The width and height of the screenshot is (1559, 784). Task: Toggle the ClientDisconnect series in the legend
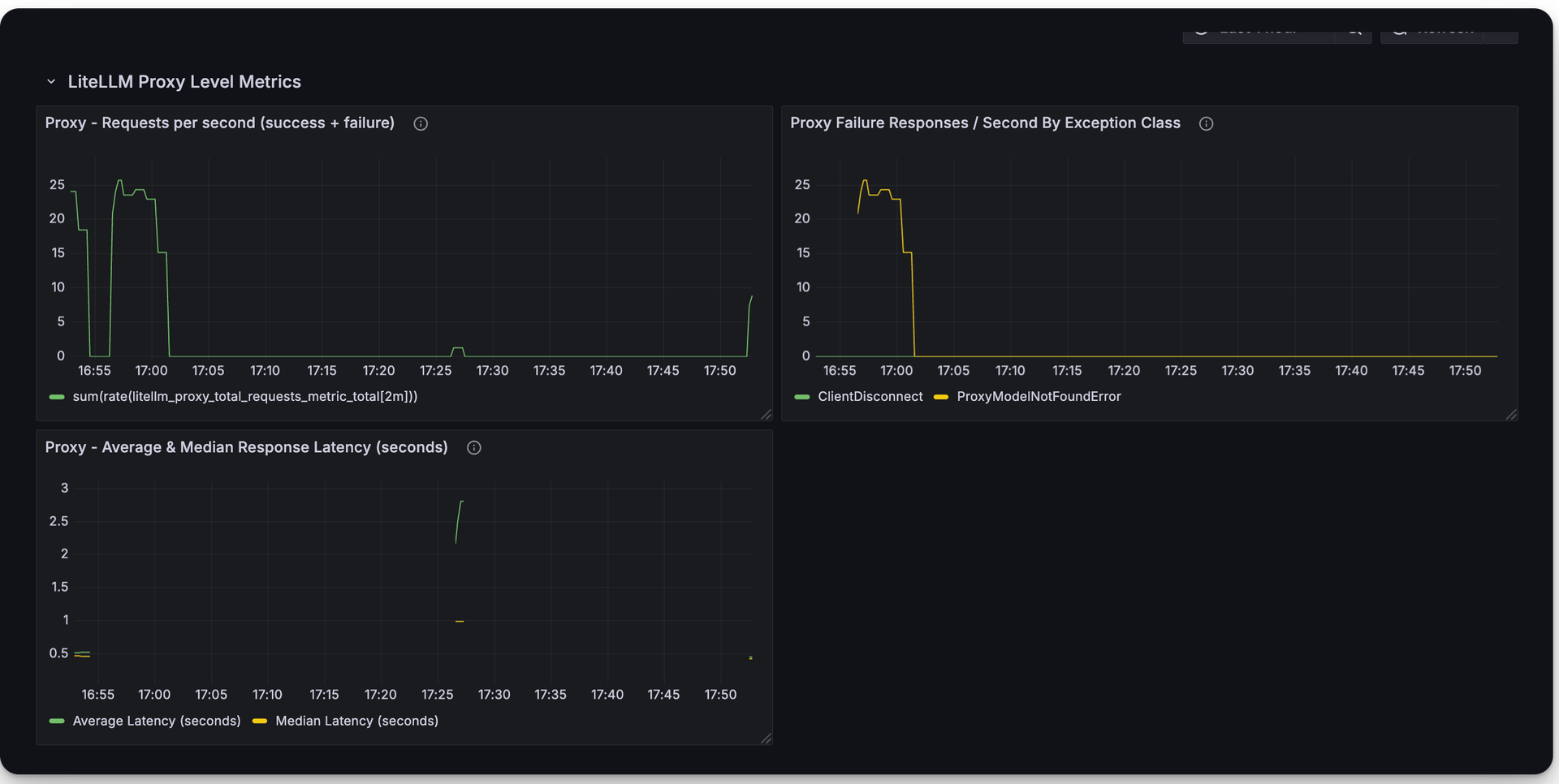pos(870,397)
